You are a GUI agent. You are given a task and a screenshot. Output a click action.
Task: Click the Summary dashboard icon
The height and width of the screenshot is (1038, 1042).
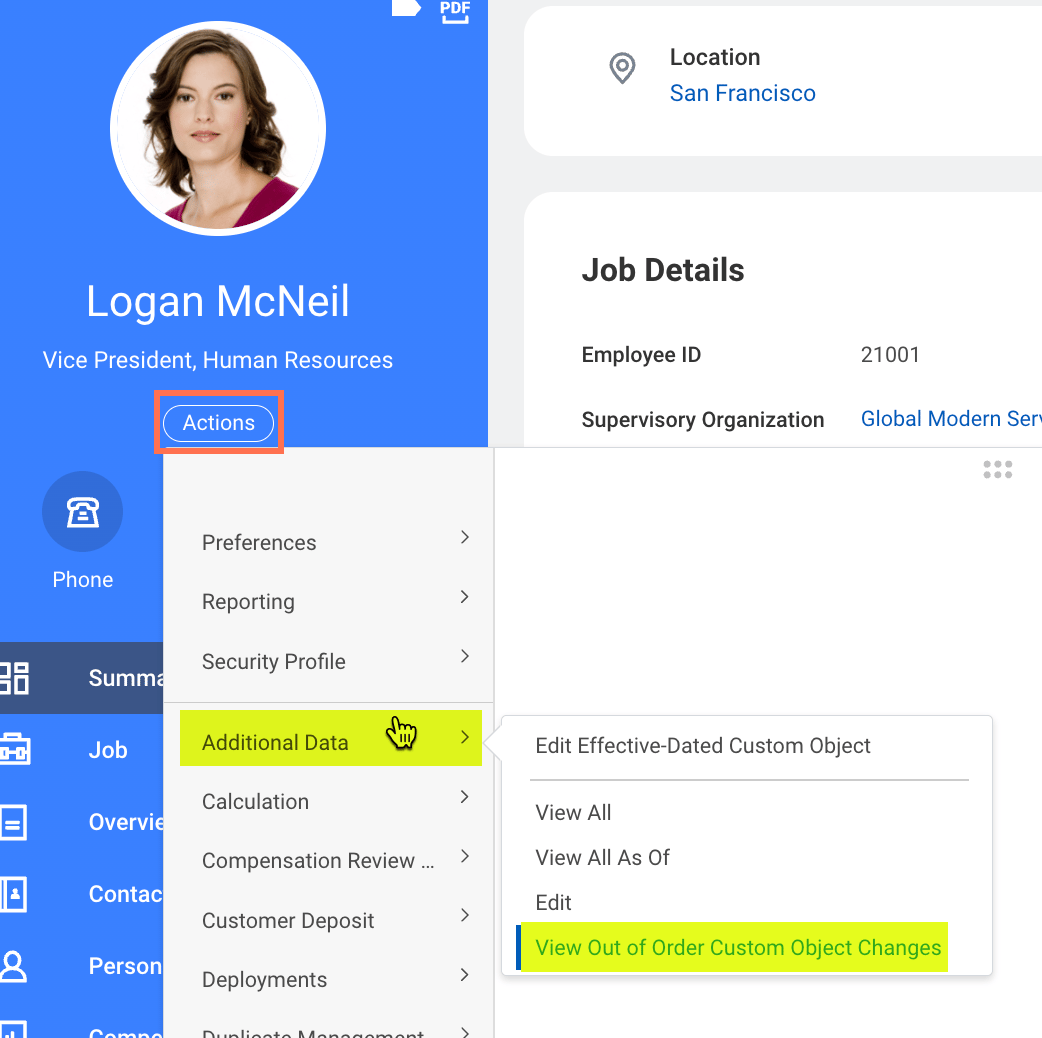[14, 678]
